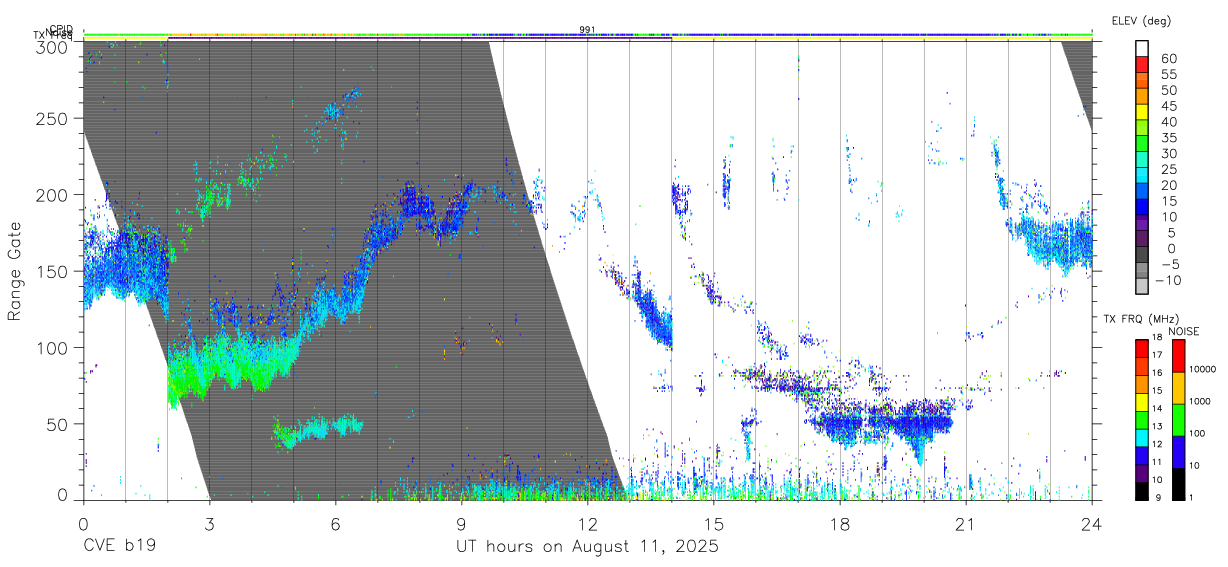Click the red top swatch of NOISE colorbar
The image size is (1228, 567).
pyautogui.click(x=1178, y=355)
